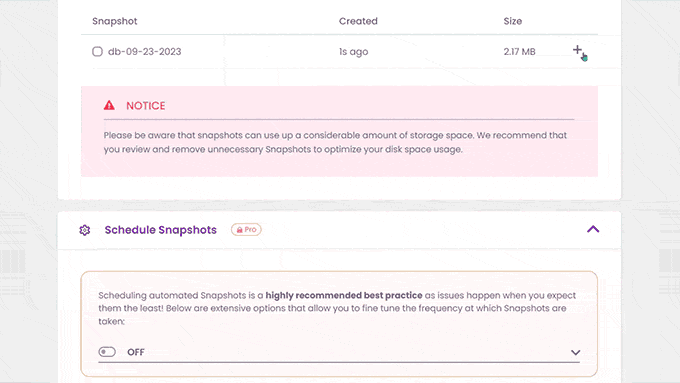Image resolution: width=680 pixels, height=383 pixels.
Task: Click the 2.17 MB size value
Action: [520, 52]
